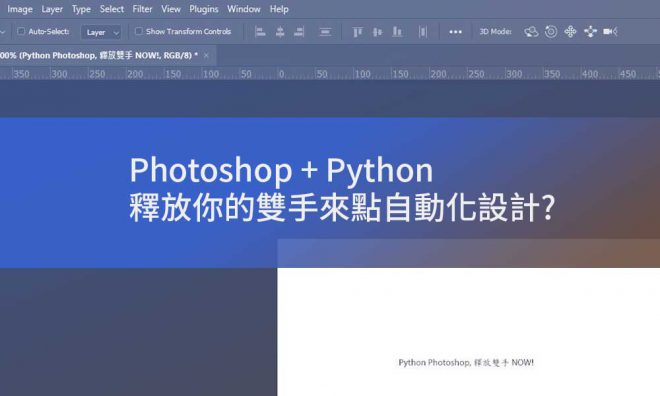Open the Window menu
This screenshot has height=396, width=660.
pos(244,9)
